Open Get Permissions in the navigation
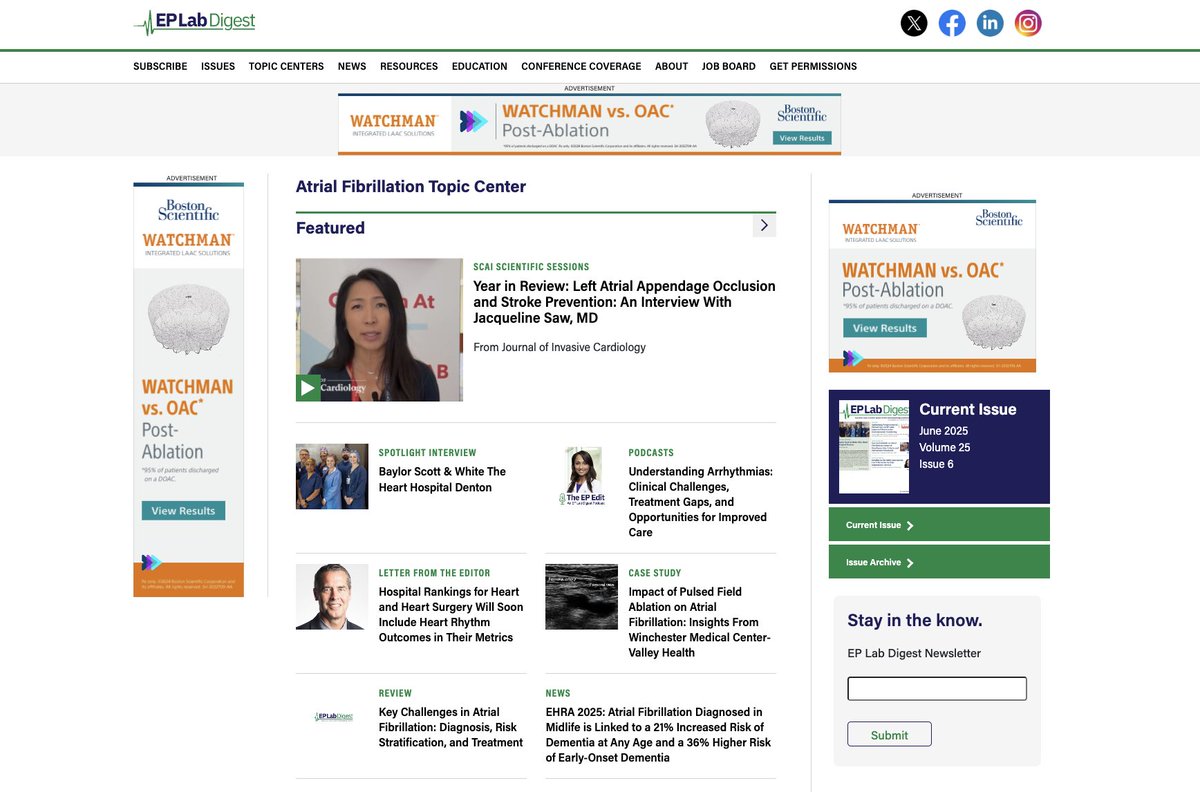The width and height of the screenshot is (1200, 792). click(x=813, y=66)
